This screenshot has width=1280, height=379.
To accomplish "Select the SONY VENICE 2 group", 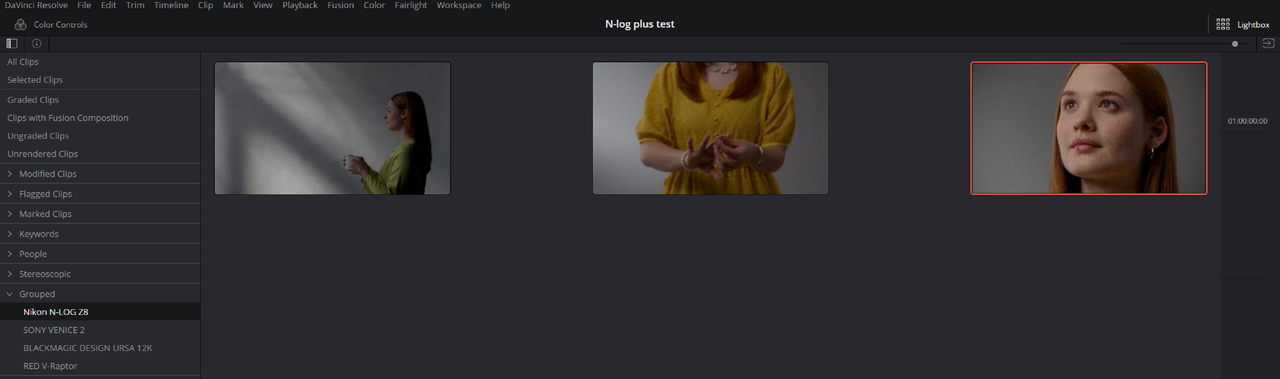I will [100, 330].
